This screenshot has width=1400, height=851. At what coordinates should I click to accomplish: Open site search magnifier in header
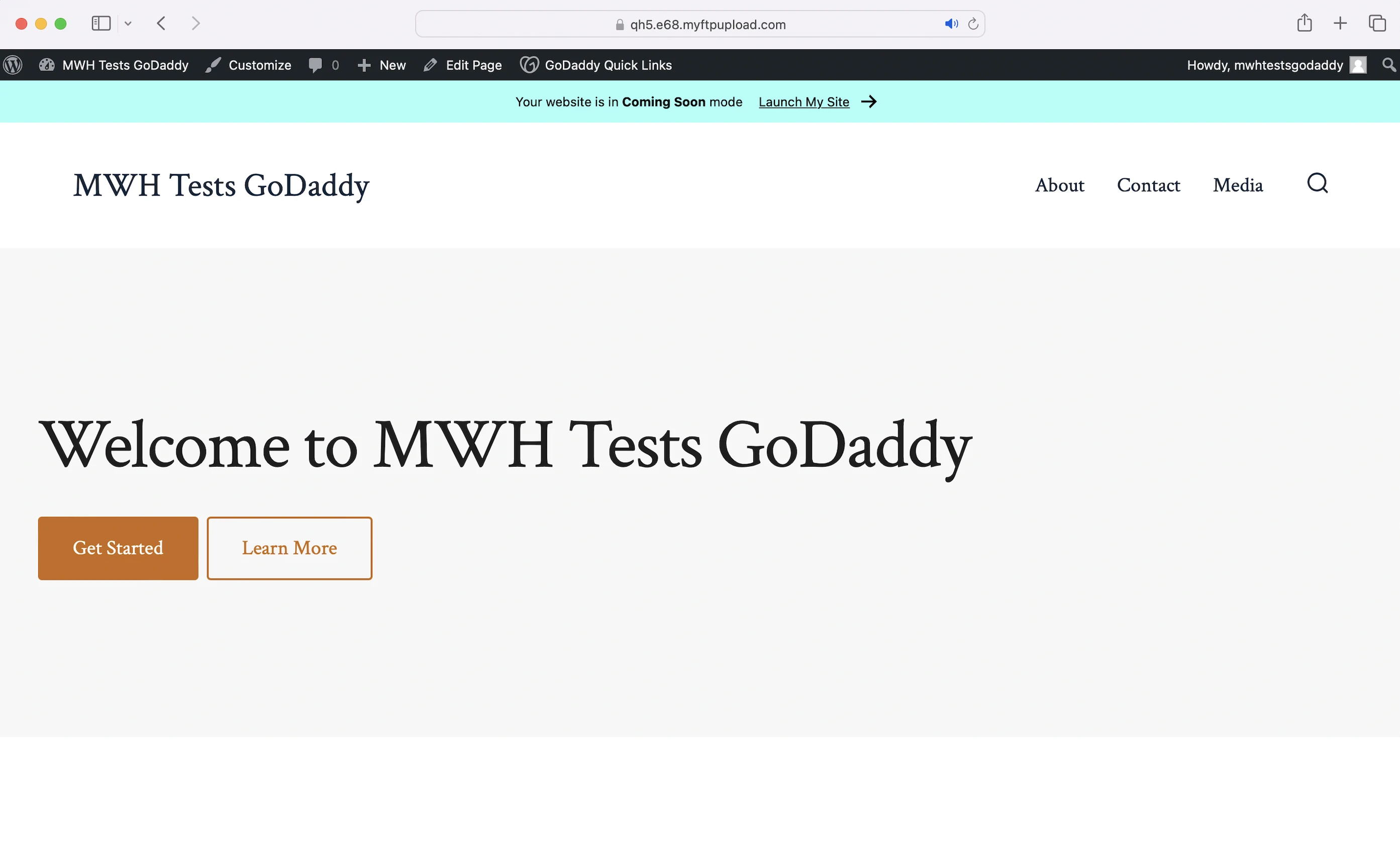tap(1317, 183)
